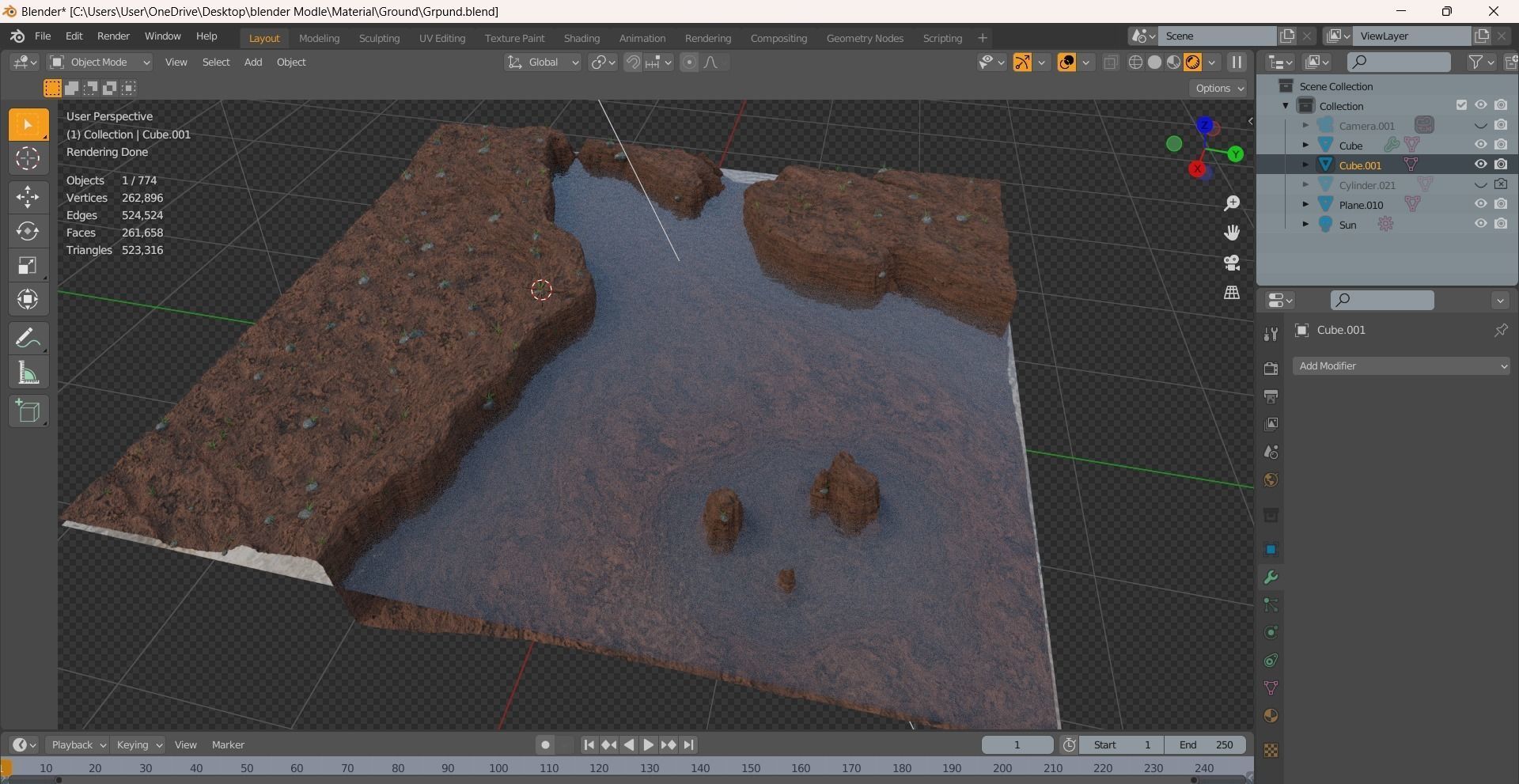Image resolution: width=1519 pixels, height=784 pixels.
Task: Choose the Add Cube tool
Action: 28,411
